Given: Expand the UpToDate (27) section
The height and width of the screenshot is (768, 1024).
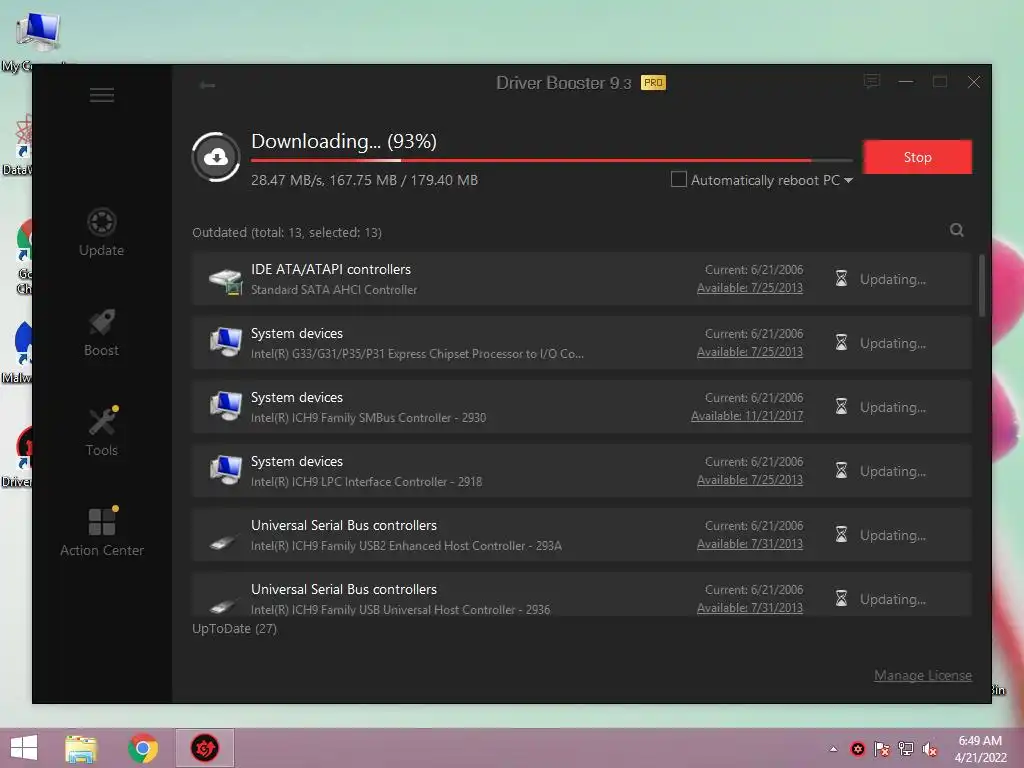Looking at the screenshot, I should [x=234, y=628].
